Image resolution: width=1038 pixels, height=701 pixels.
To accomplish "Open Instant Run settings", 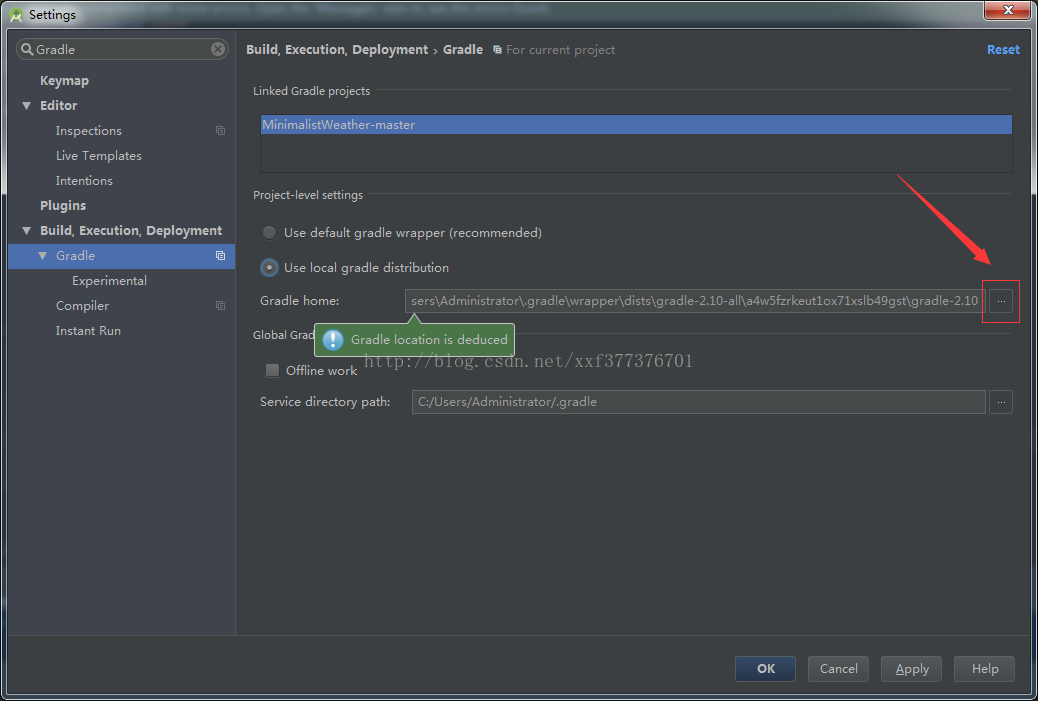I will (x=88, y=331).
